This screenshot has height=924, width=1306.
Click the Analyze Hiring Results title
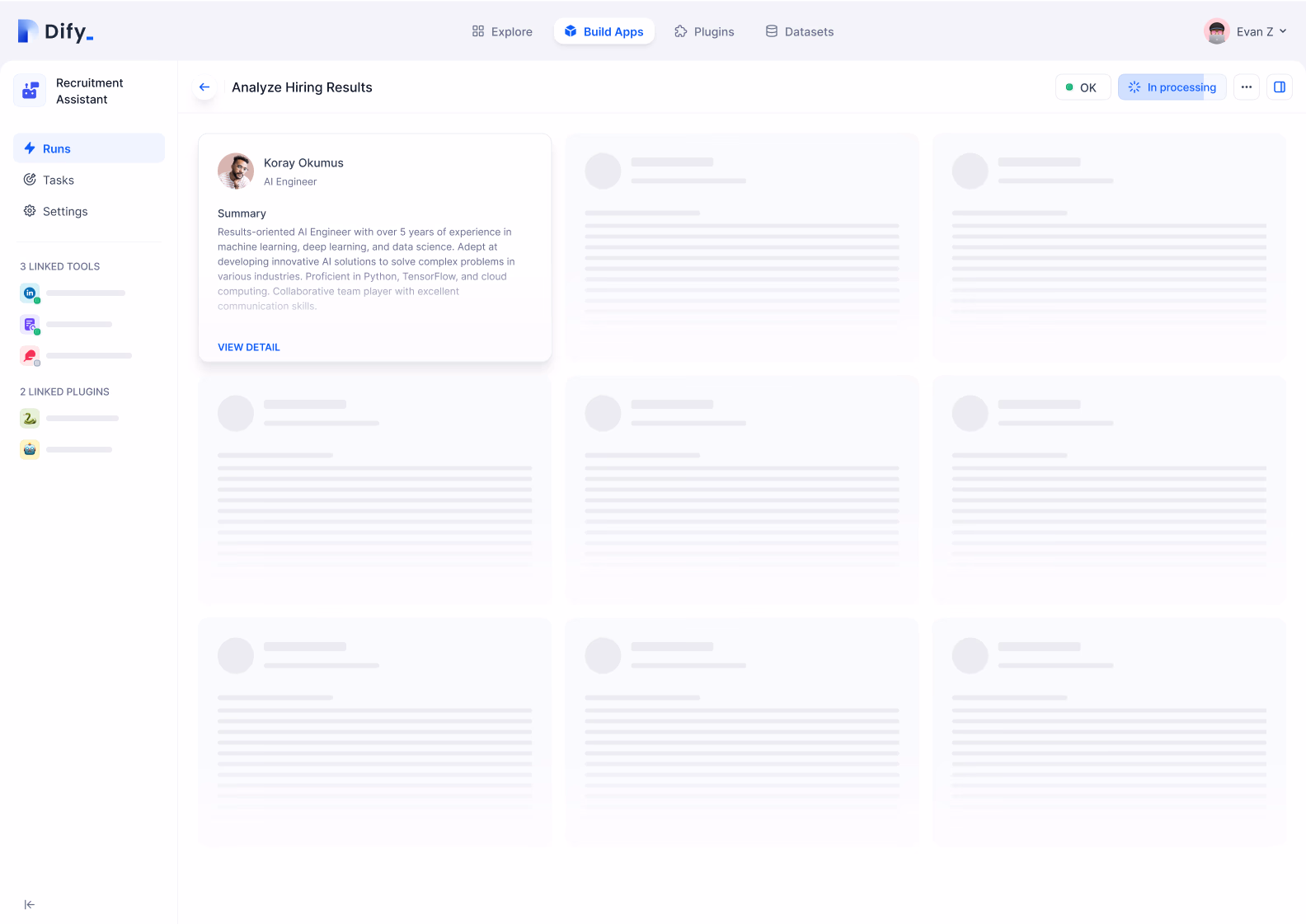[x=302, y=87]
